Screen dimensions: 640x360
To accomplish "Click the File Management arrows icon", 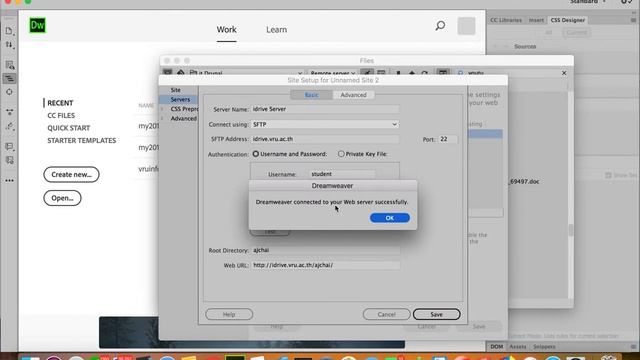I will point(9,44).
